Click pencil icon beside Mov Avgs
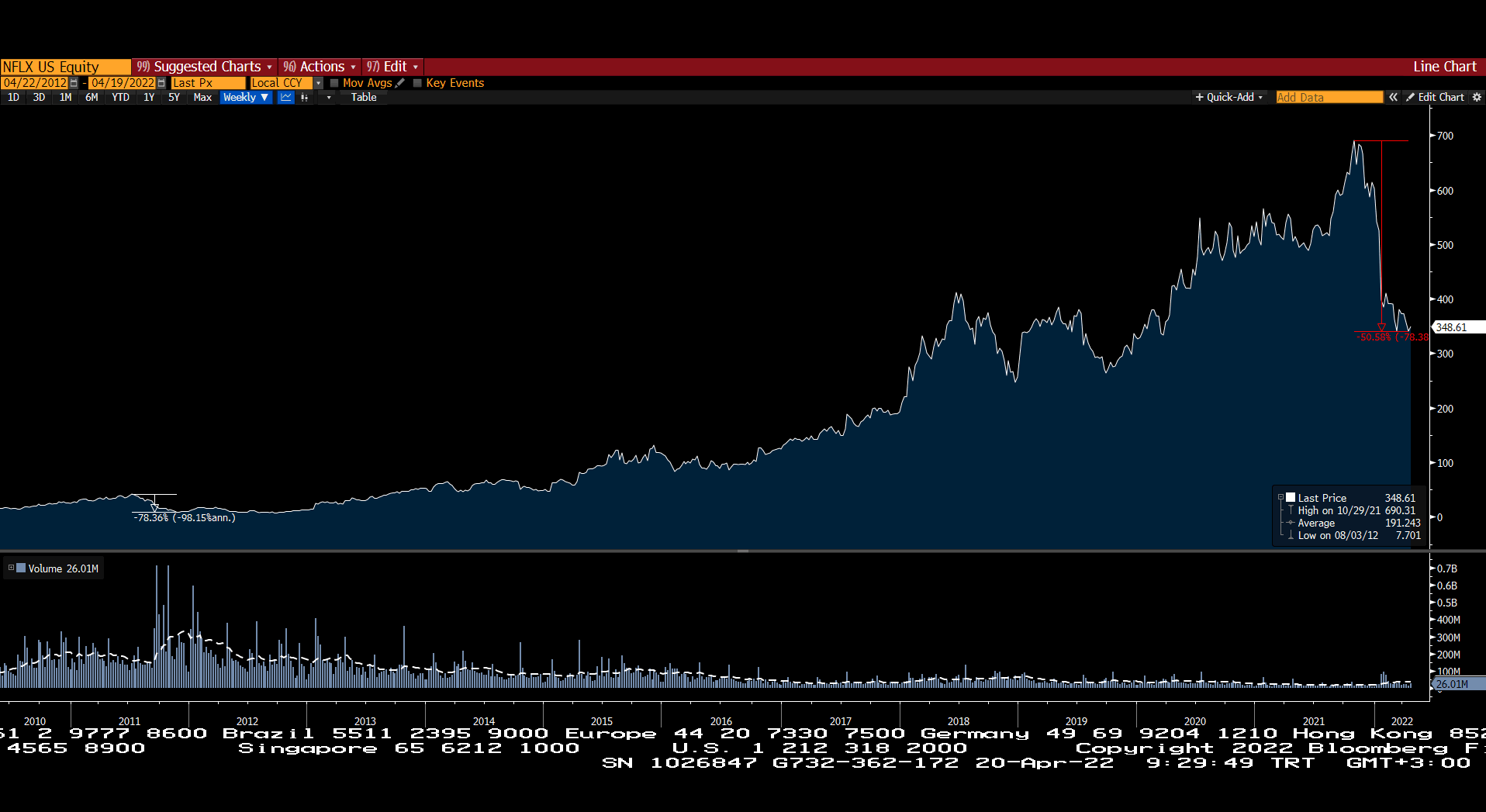This screenshot has width=1486, height=812. coord(400,83)
